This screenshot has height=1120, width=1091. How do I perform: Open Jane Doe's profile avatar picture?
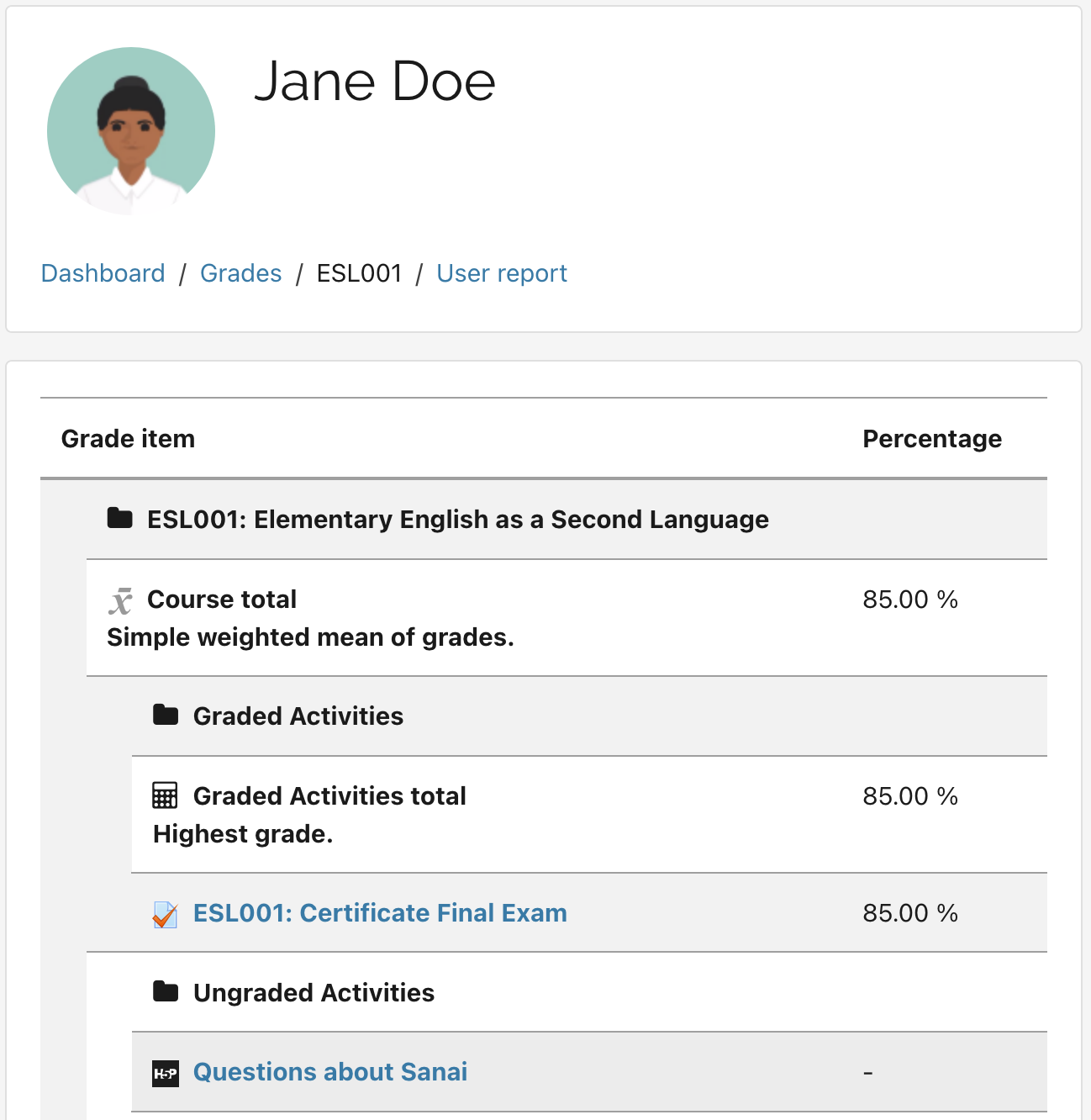131,131
